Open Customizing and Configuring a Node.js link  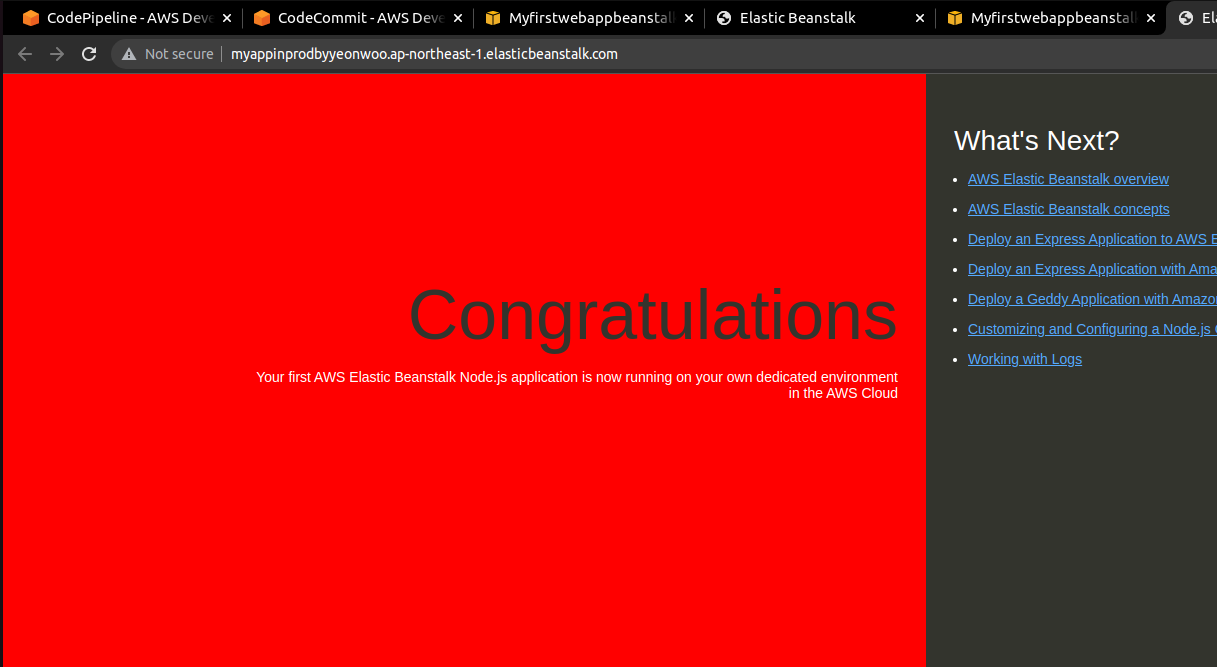pos(1092,329)
